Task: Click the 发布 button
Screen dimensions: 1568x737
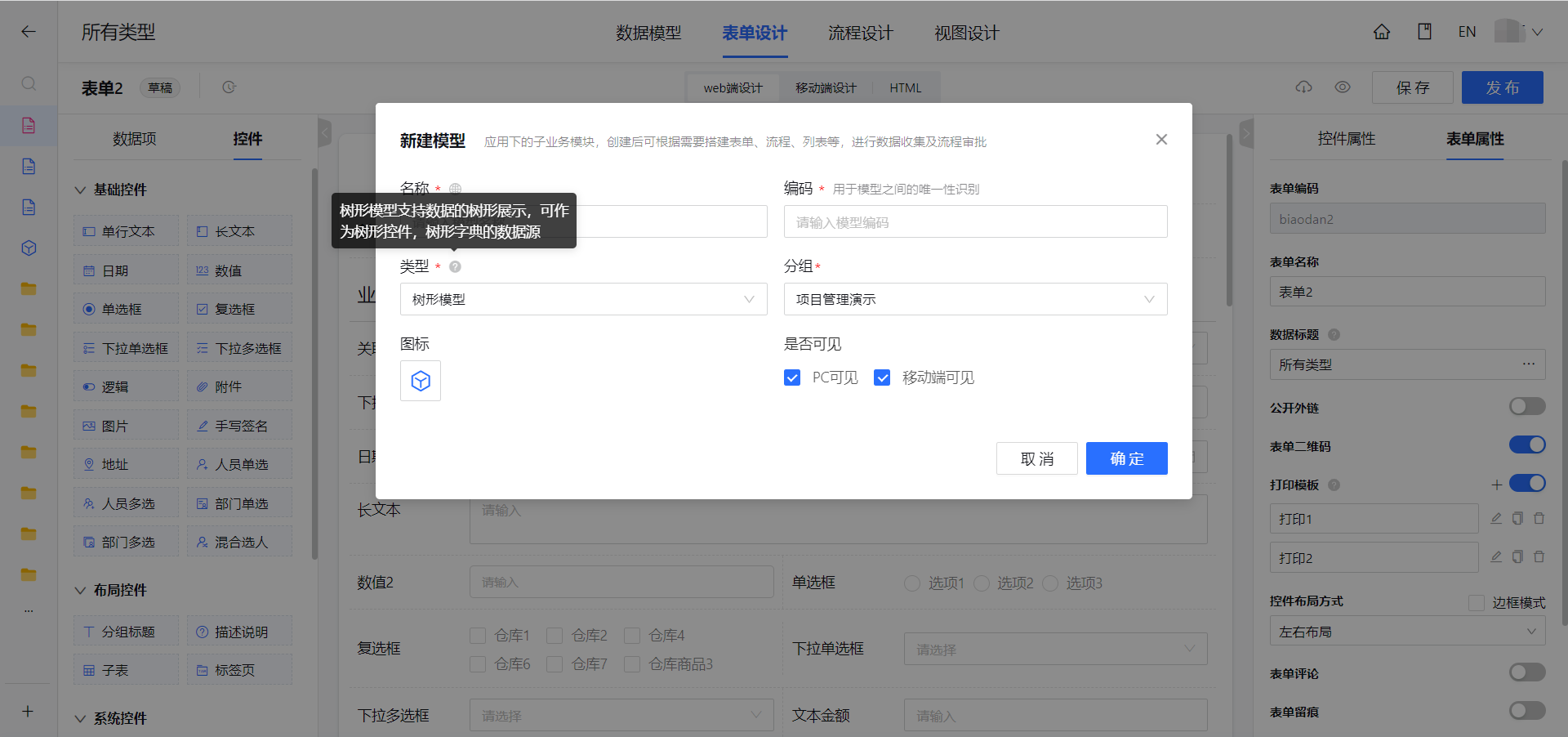Action: click(x=1503, y=87)
